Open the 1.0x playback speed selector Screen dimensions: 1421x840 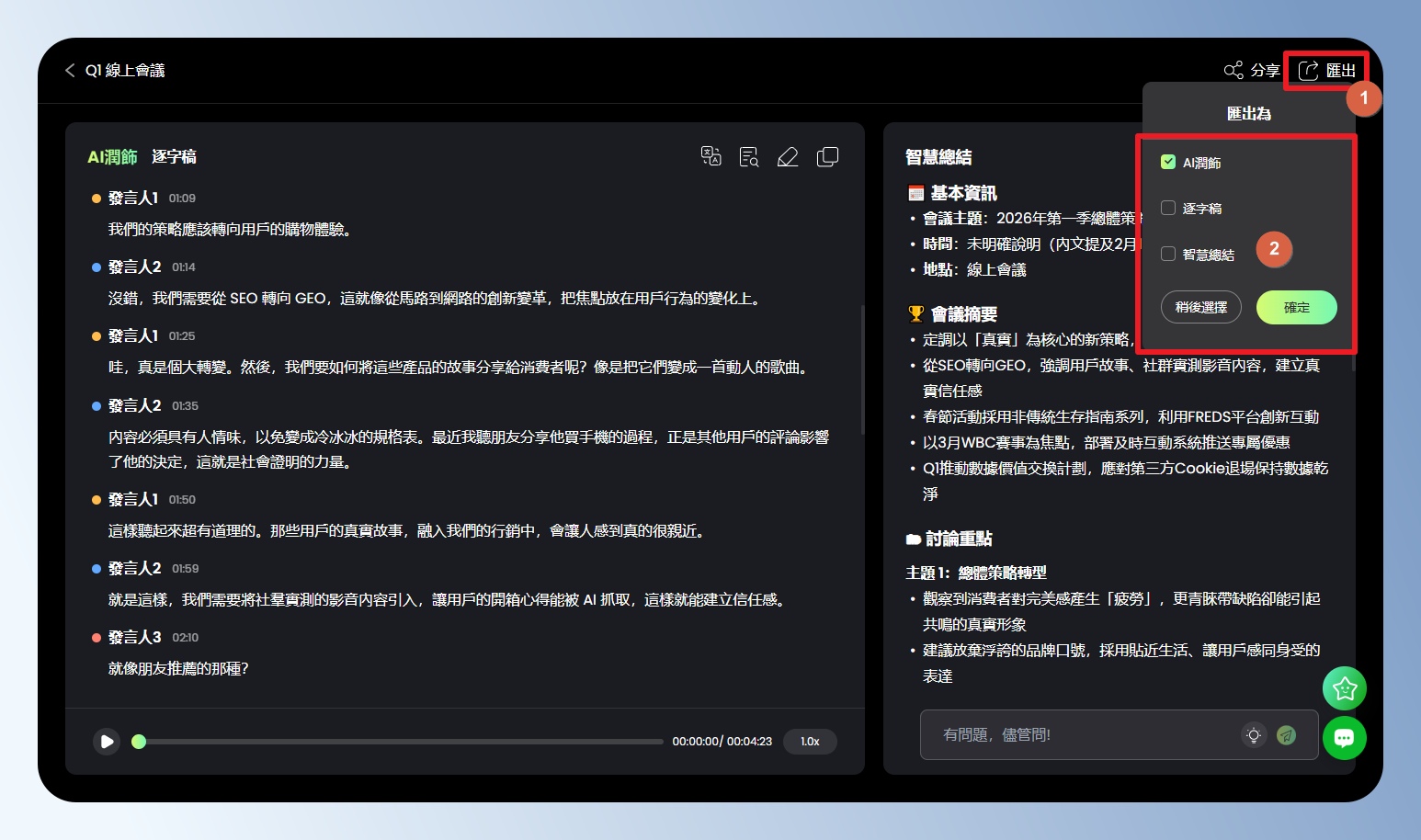pos(809,742)
